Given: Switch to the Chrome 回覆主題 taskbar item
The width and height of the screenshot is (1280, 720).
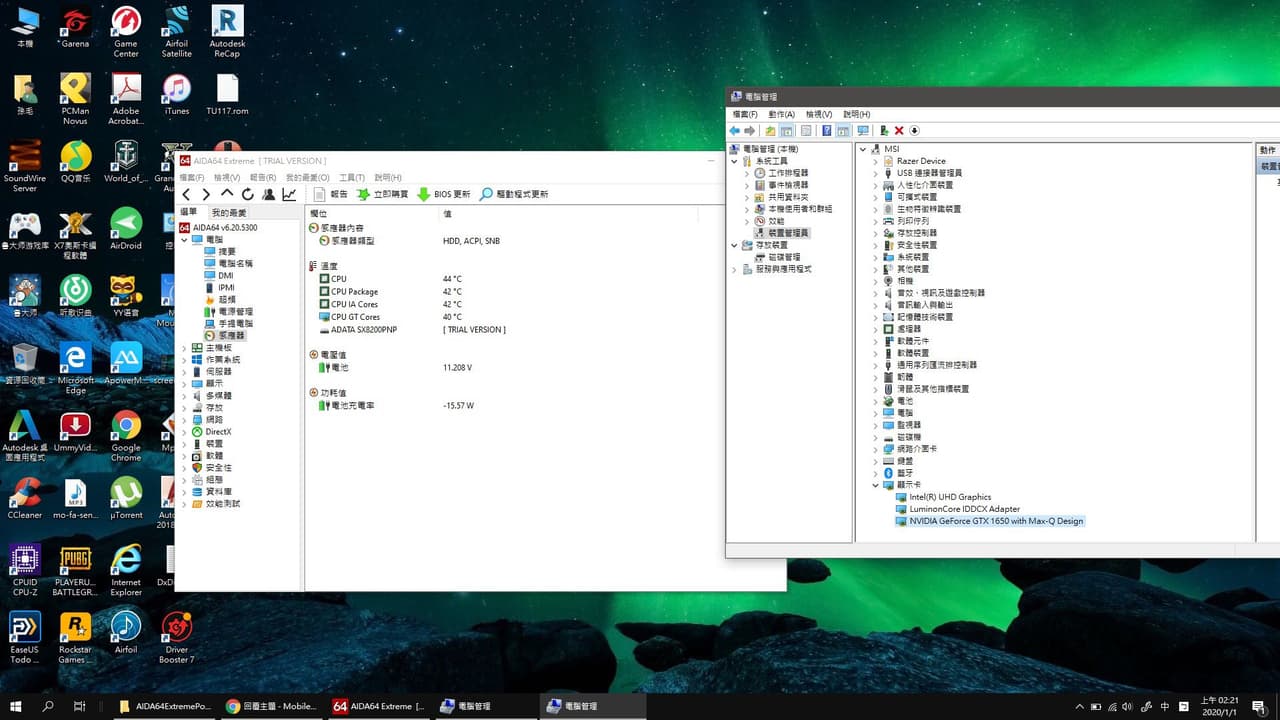Looking at the screenshot, I should point(270,706).
